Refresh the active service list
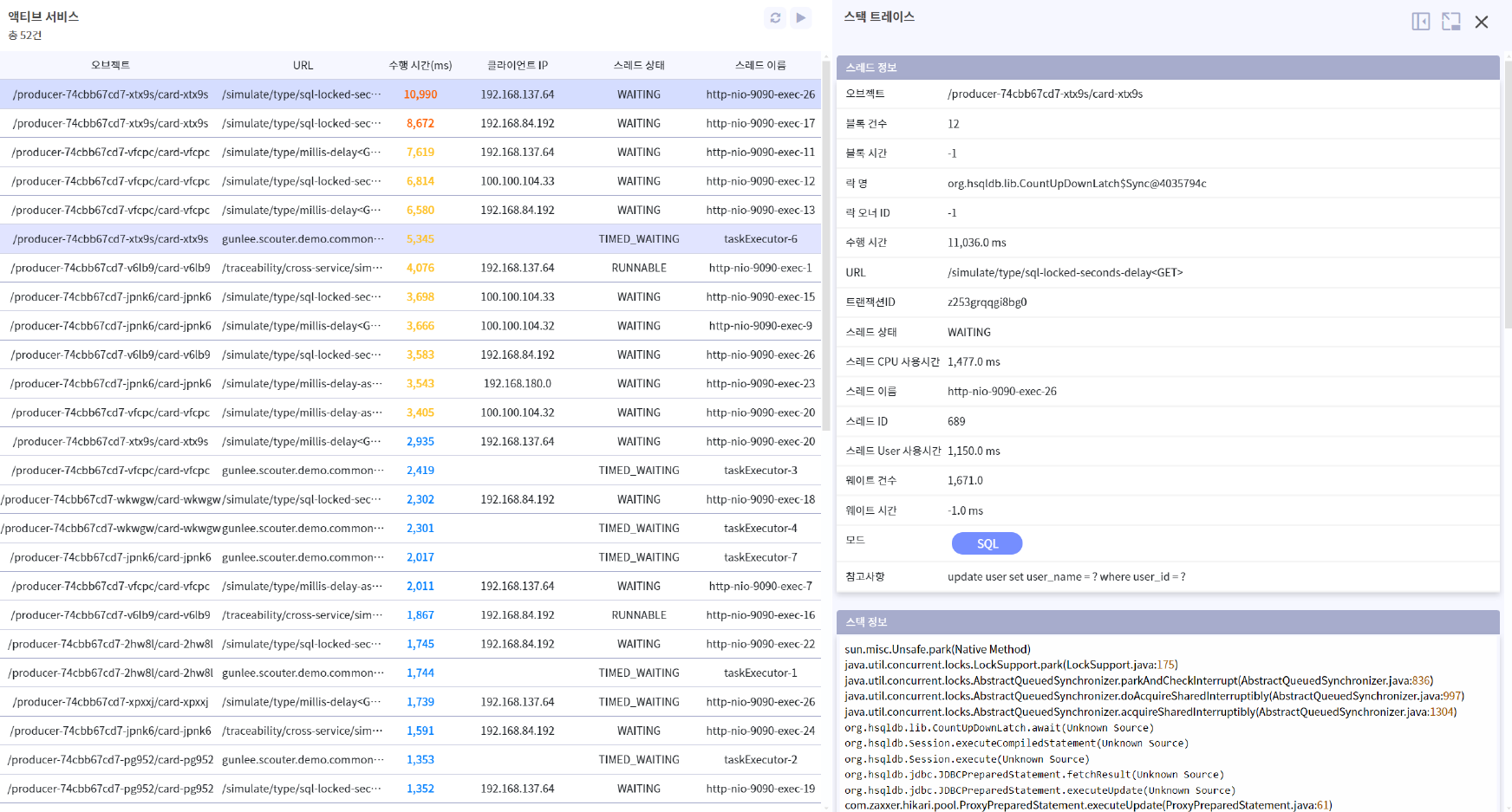Image resolution: width=1512 pixels, height=812 pixels. pos(775,17)
